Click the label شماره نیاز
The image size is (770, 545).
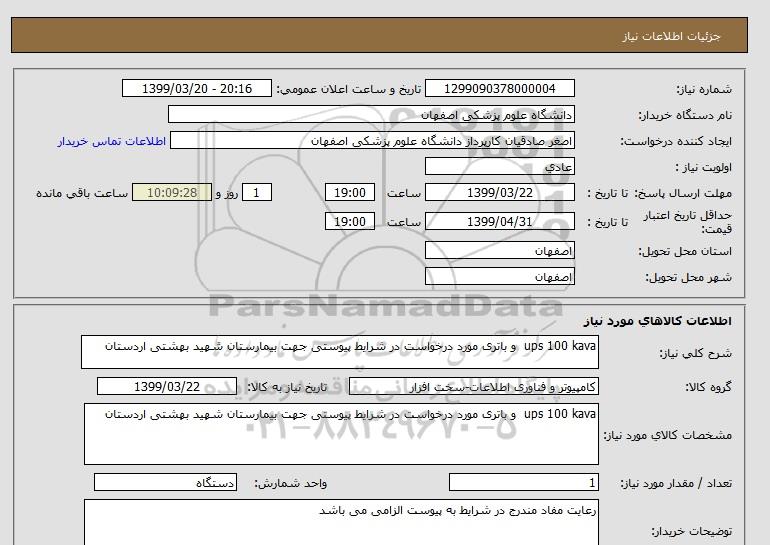[704, 89]
